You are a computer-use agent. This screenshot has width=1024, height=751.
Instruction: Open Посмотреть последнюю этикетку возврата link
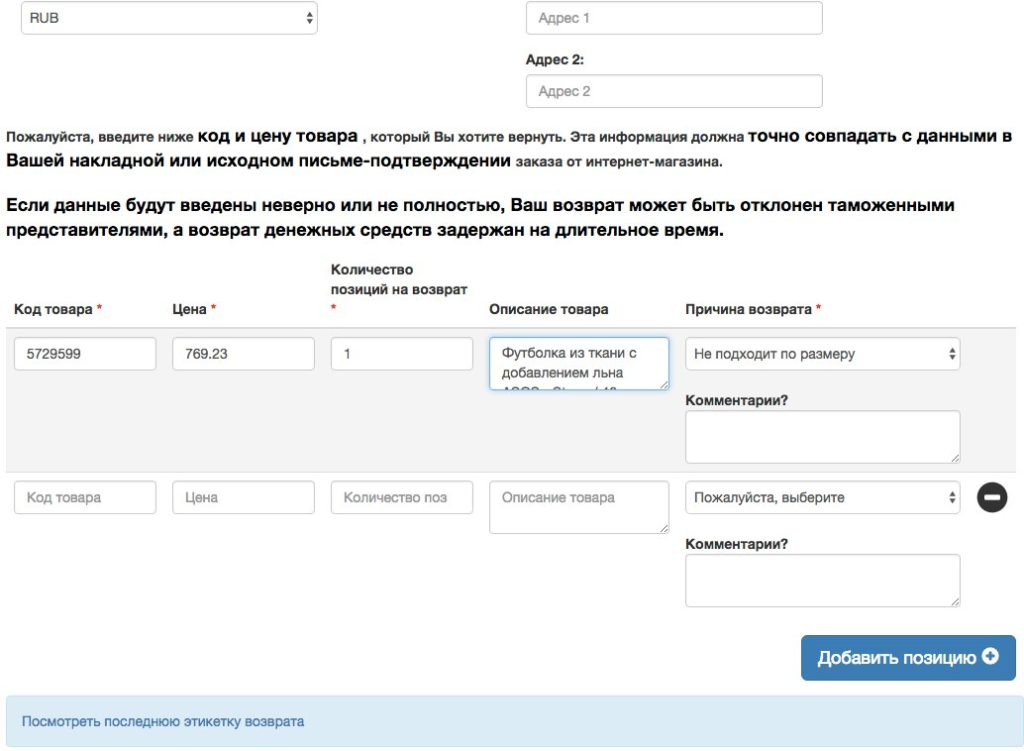(163, 722)
